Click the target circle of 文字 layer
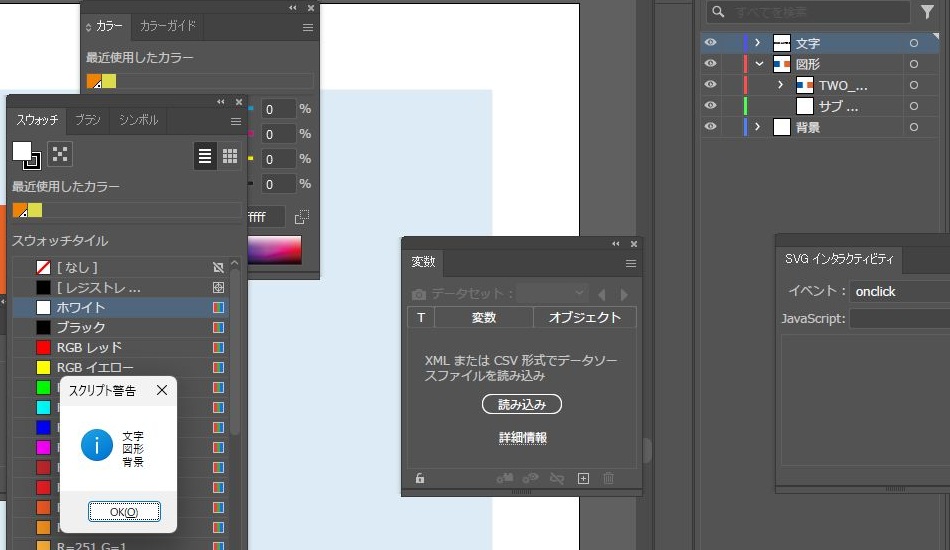This screenshot has width=950, height=550. [914, 43]
